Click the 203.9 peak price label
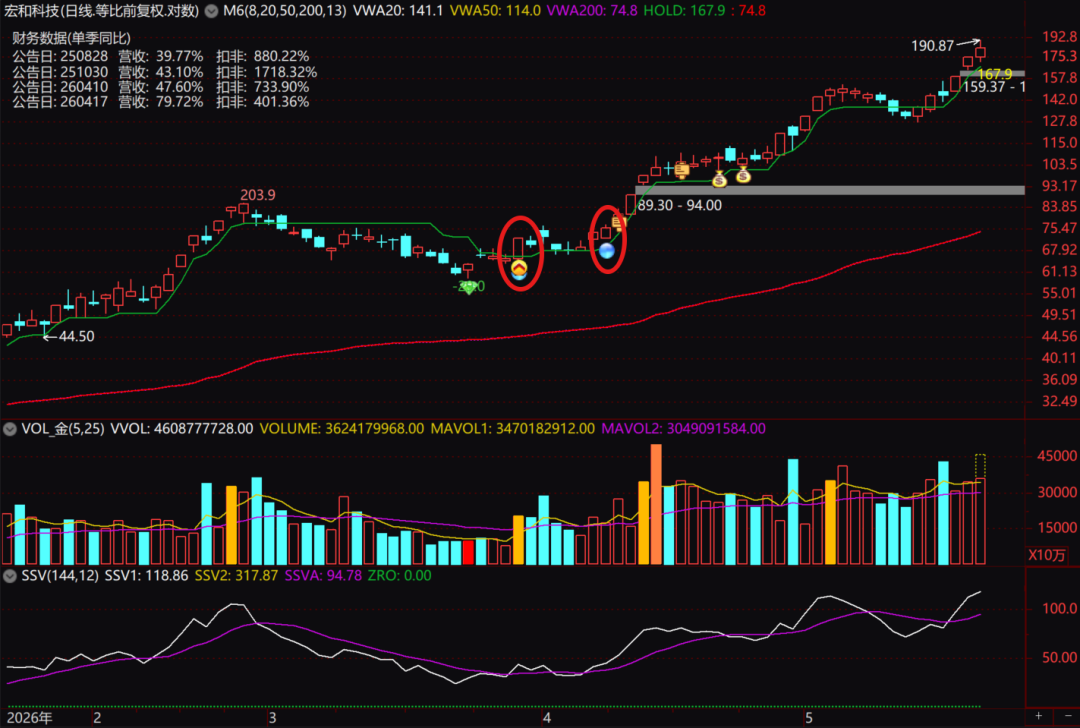This screenshot has height=728, width=1080. point(258,195)
